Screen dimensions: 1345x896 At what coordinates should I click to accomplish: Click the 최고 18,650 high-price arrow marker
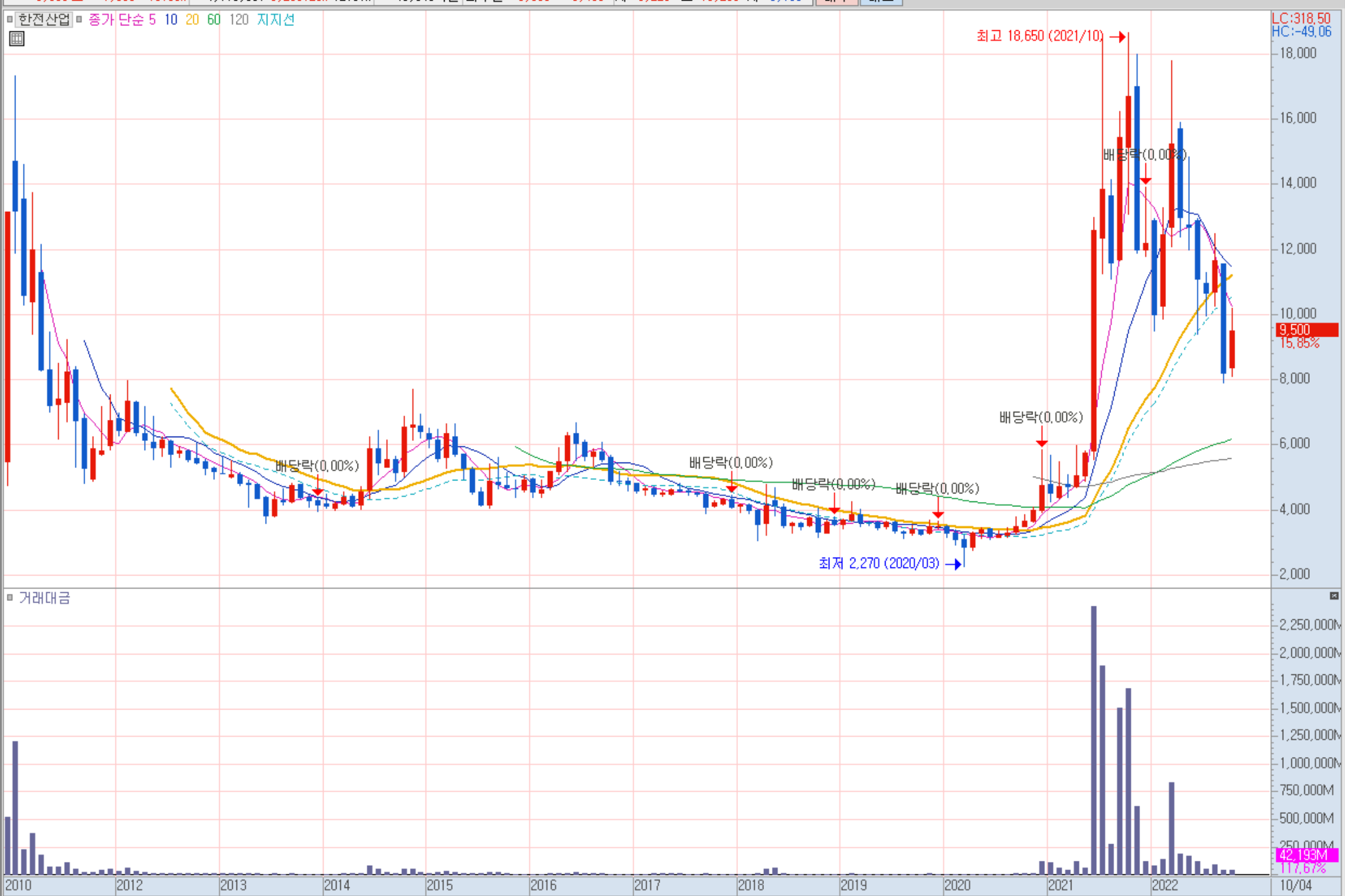point(1117,37)
